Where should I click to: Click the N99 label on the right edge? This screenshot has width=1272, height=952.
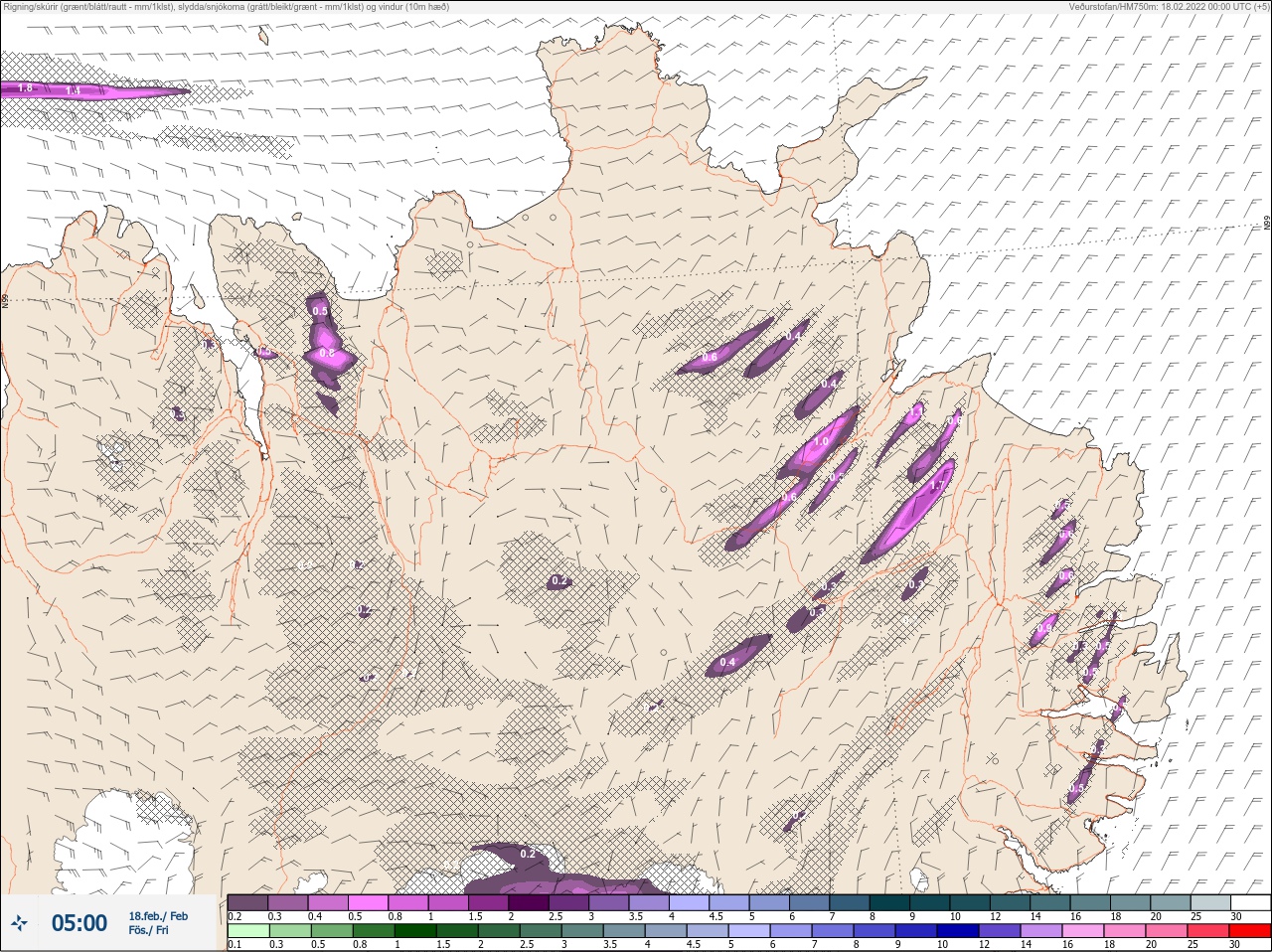click(1267, 224)
